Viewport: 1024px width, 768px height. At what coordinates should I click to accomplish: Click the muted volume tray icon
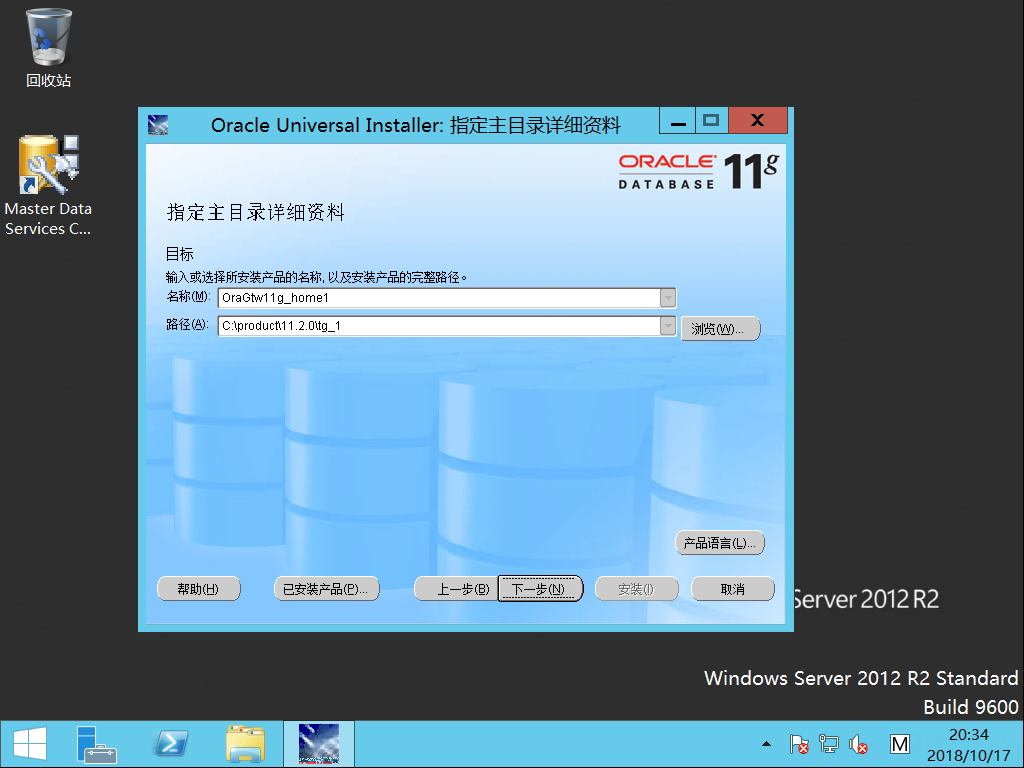click(858, 744)
